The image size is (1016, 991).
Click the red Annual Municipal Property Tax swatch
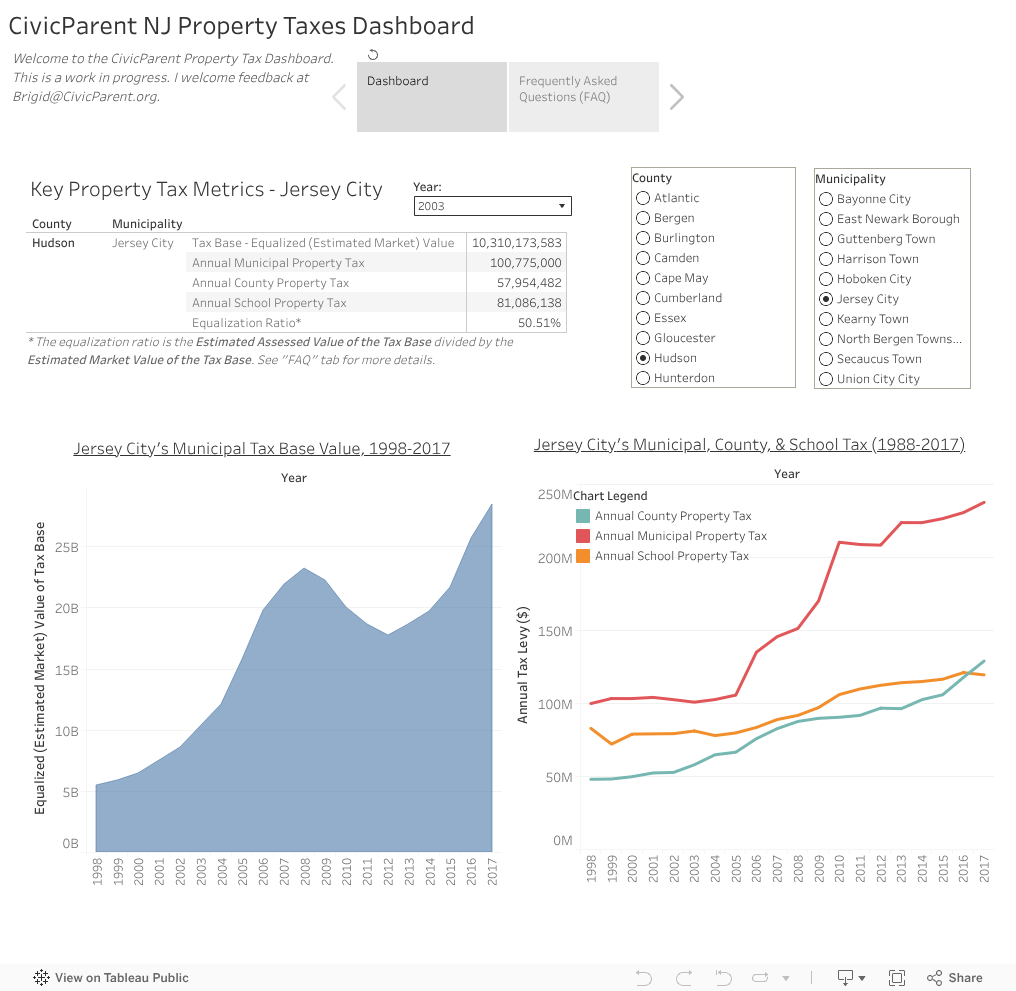pos(583,536)
